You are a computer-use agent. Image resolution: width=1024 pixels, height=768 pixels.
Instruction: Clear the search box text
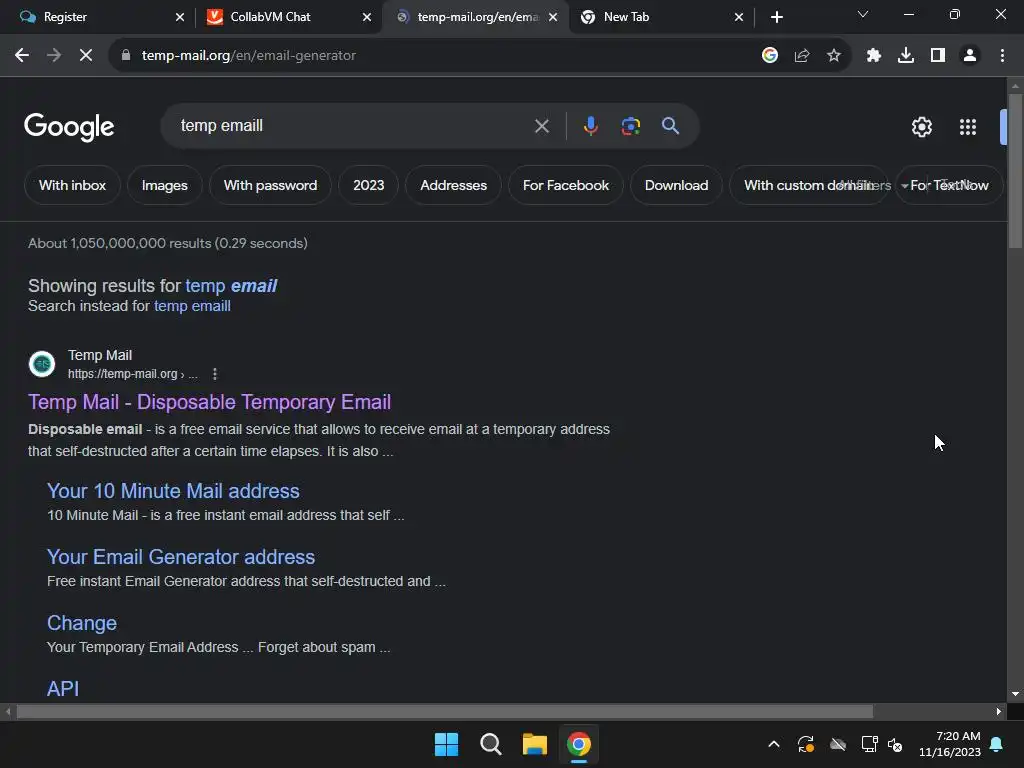tap(541, 126)
